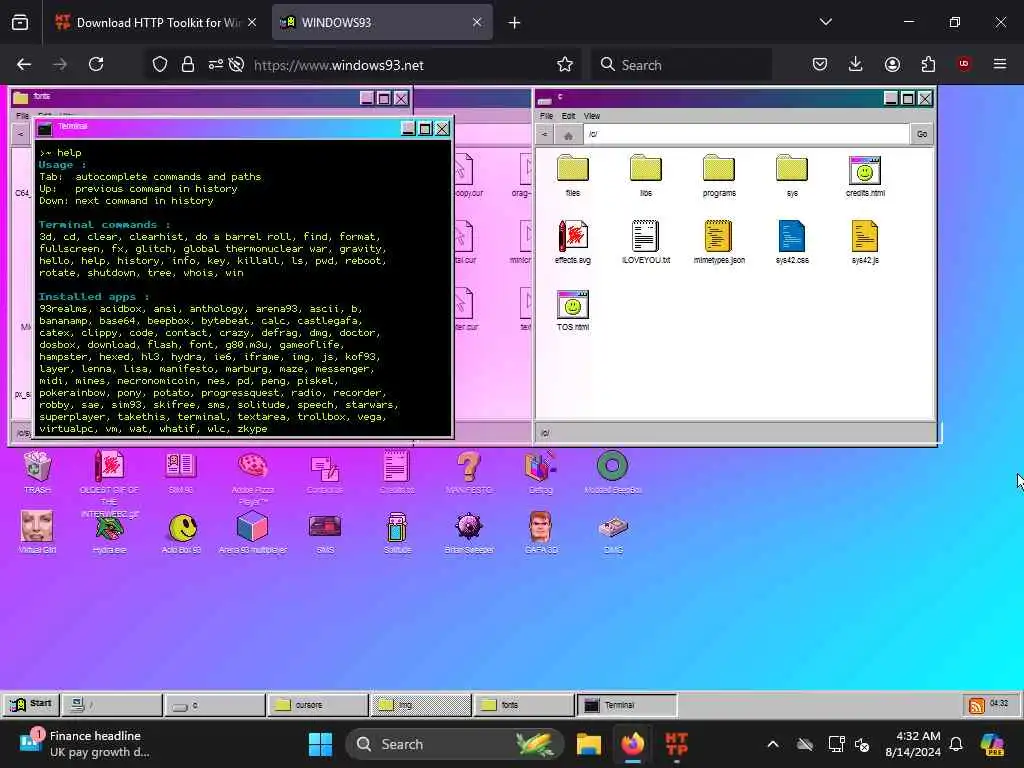The height and width of the screenshot is (768, 1024).
Task: Switch to img taskbar item
Action: [421, 705]
